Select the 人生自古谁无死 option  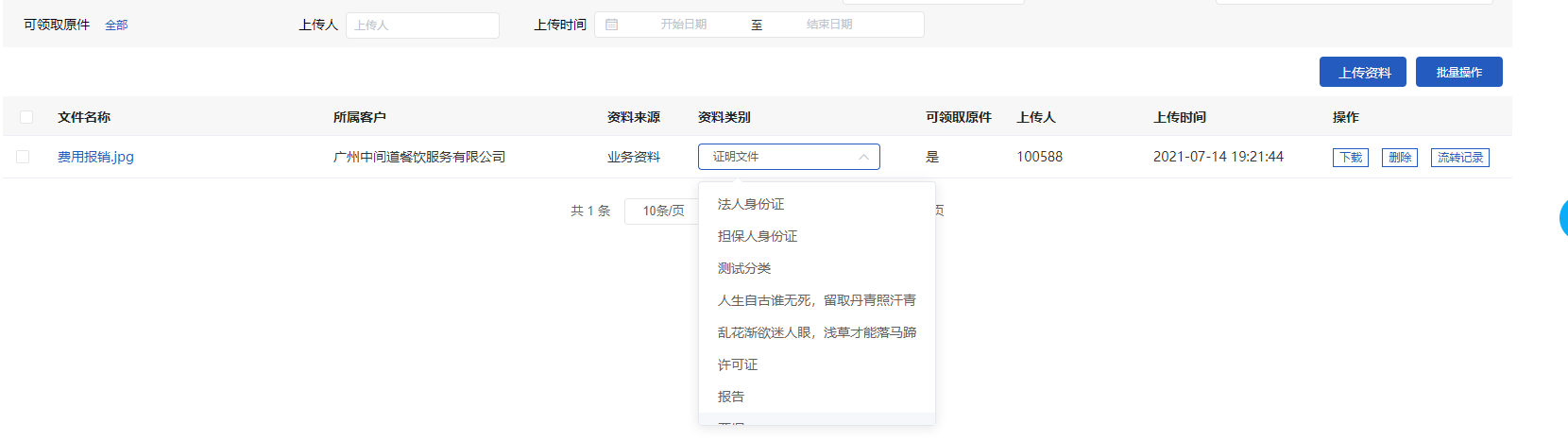[817, 300]
